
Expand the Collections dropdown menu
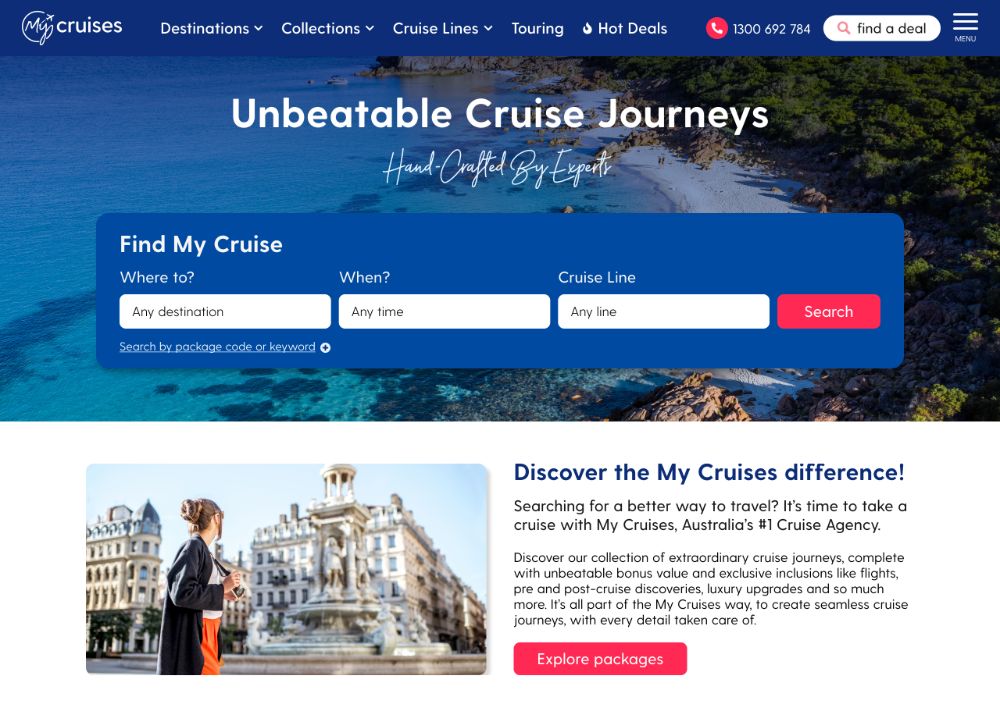327,28
